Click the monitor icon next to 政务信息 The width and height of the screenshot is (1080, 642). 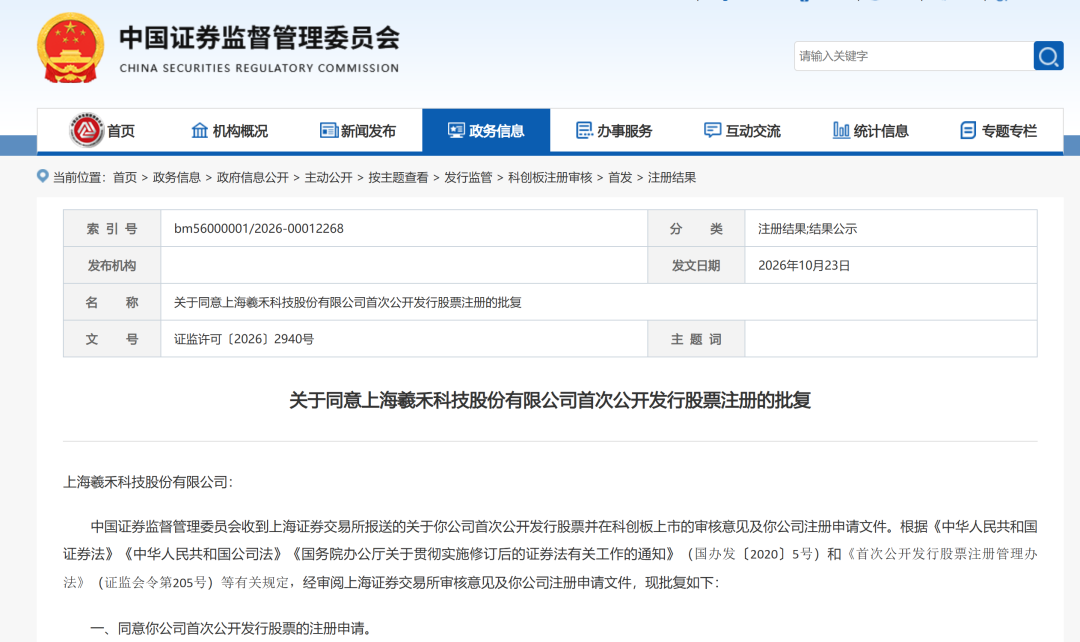pyautogui.click(x=456, y=130)
